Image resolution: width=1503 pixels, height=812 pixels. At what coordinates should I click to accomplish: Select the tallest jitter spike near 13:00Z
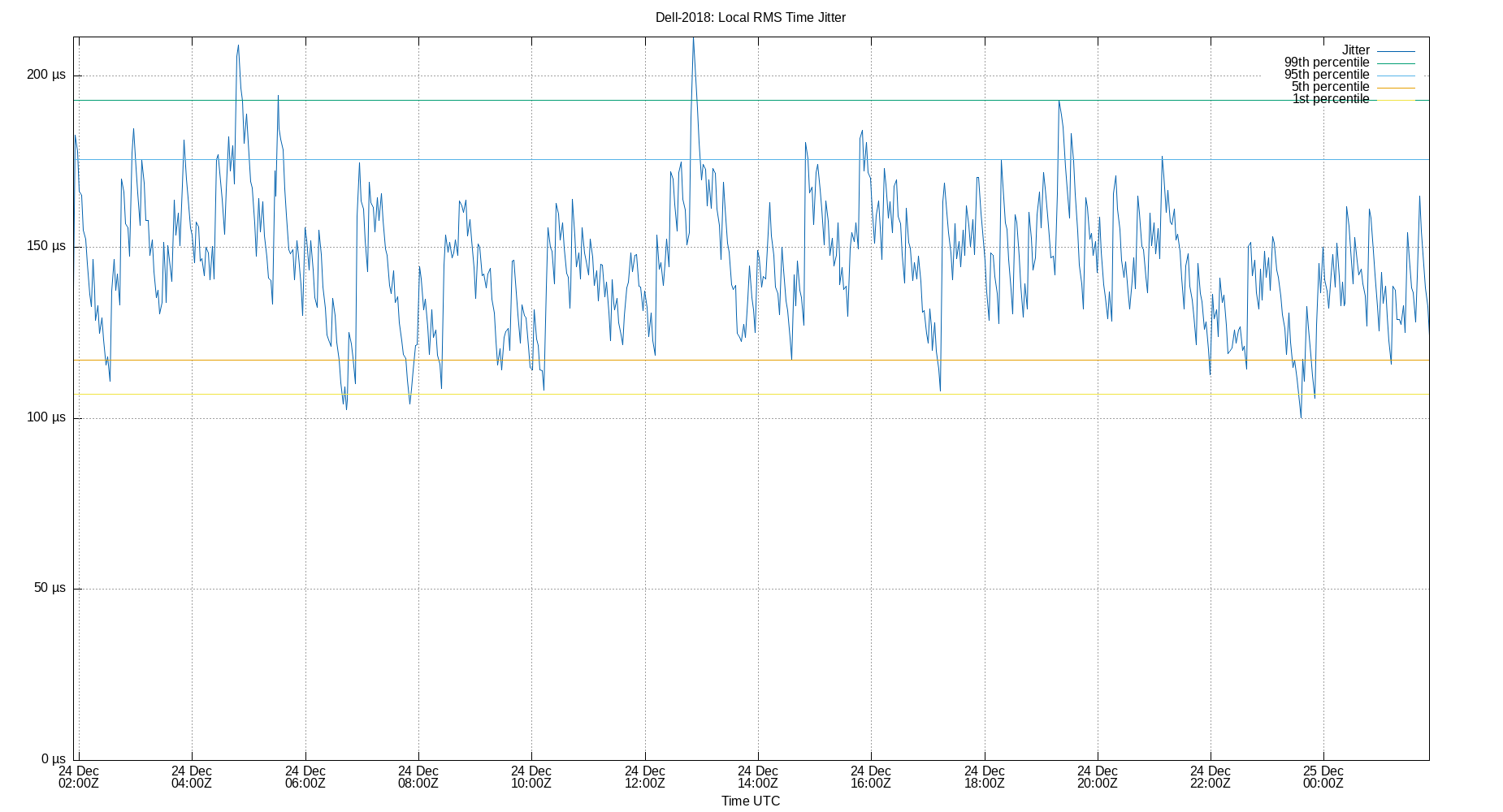click(693, 41)
